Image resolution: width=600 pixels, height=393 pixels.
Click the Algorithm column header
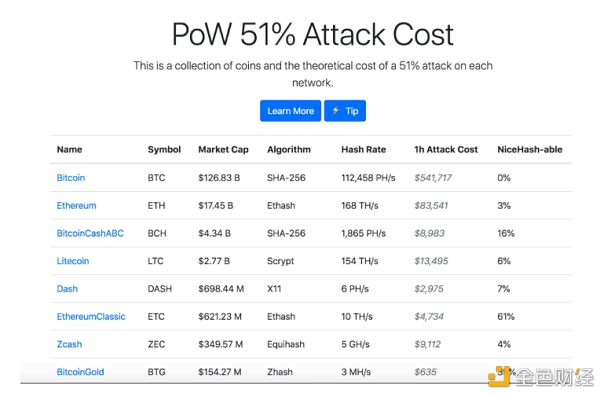289,150
